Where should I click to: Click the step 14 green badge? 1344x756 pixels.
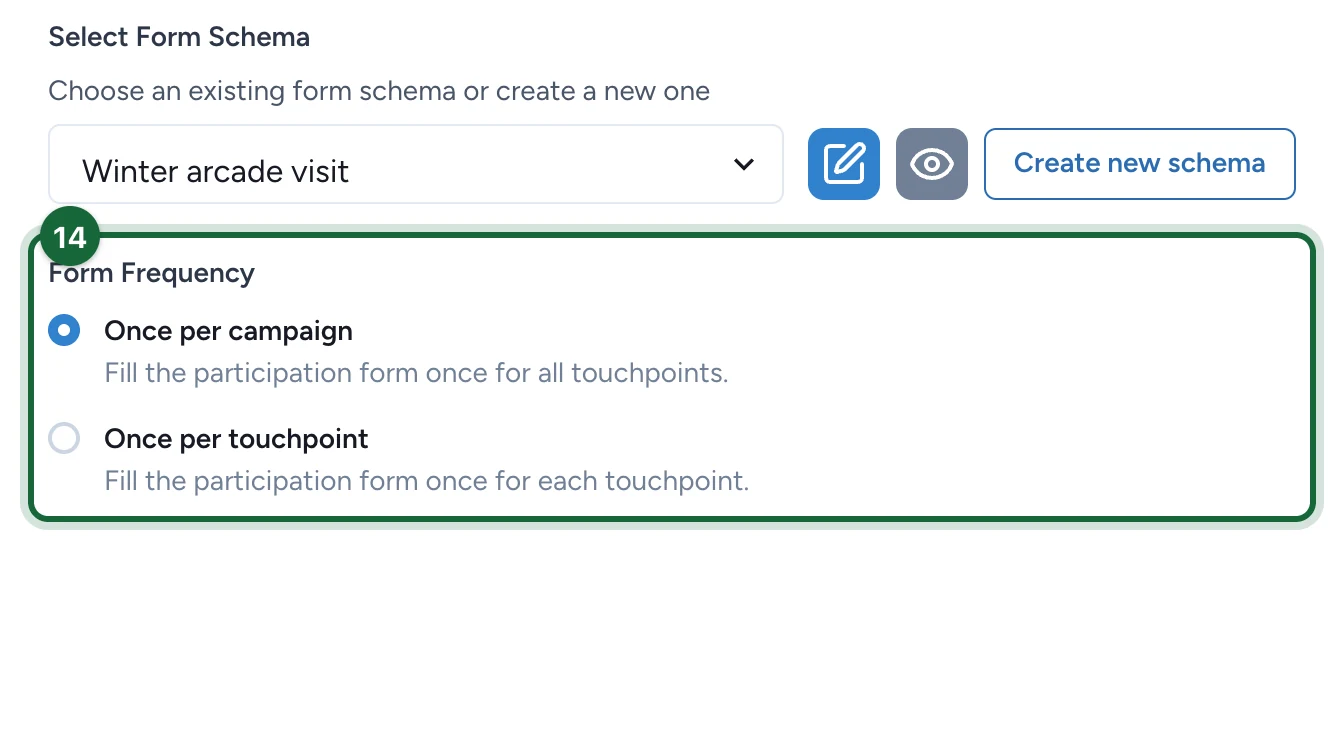coord(70,237)
